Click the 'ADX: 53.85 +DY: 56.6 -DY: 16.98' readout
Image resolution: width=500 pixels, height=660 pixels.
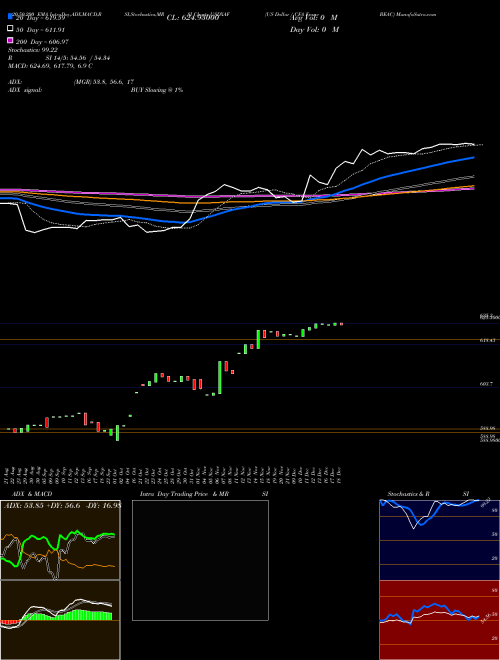62,505
